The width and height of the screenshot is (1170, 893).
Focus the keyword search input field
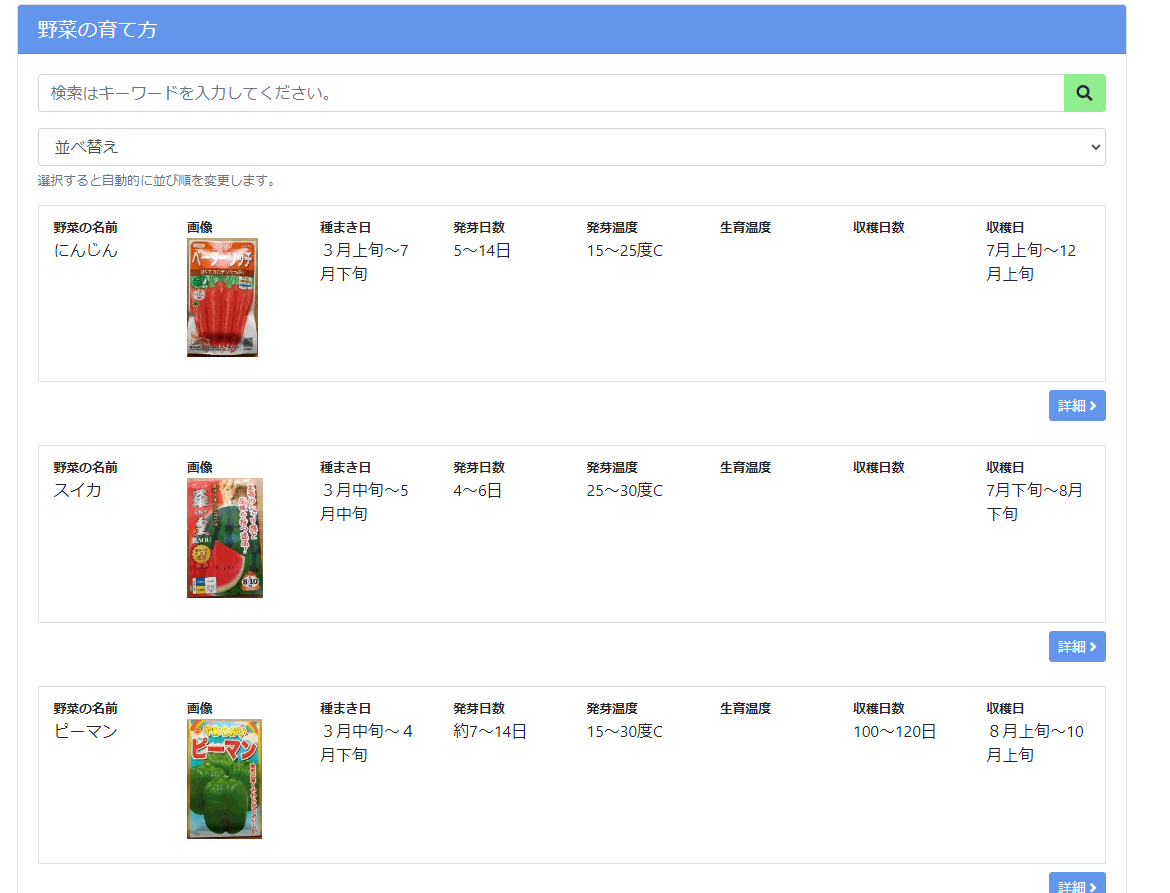click(x=551, y=93)
